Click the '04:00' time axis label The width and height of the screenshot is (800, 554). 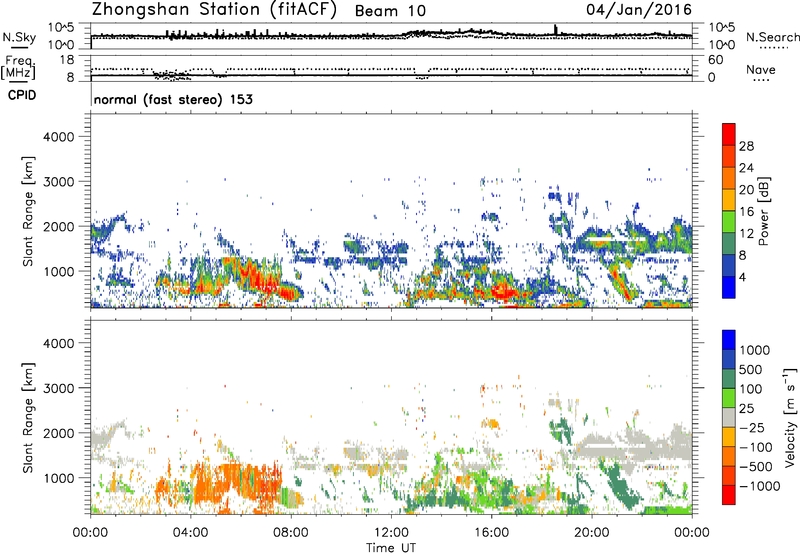click(190, 533)
